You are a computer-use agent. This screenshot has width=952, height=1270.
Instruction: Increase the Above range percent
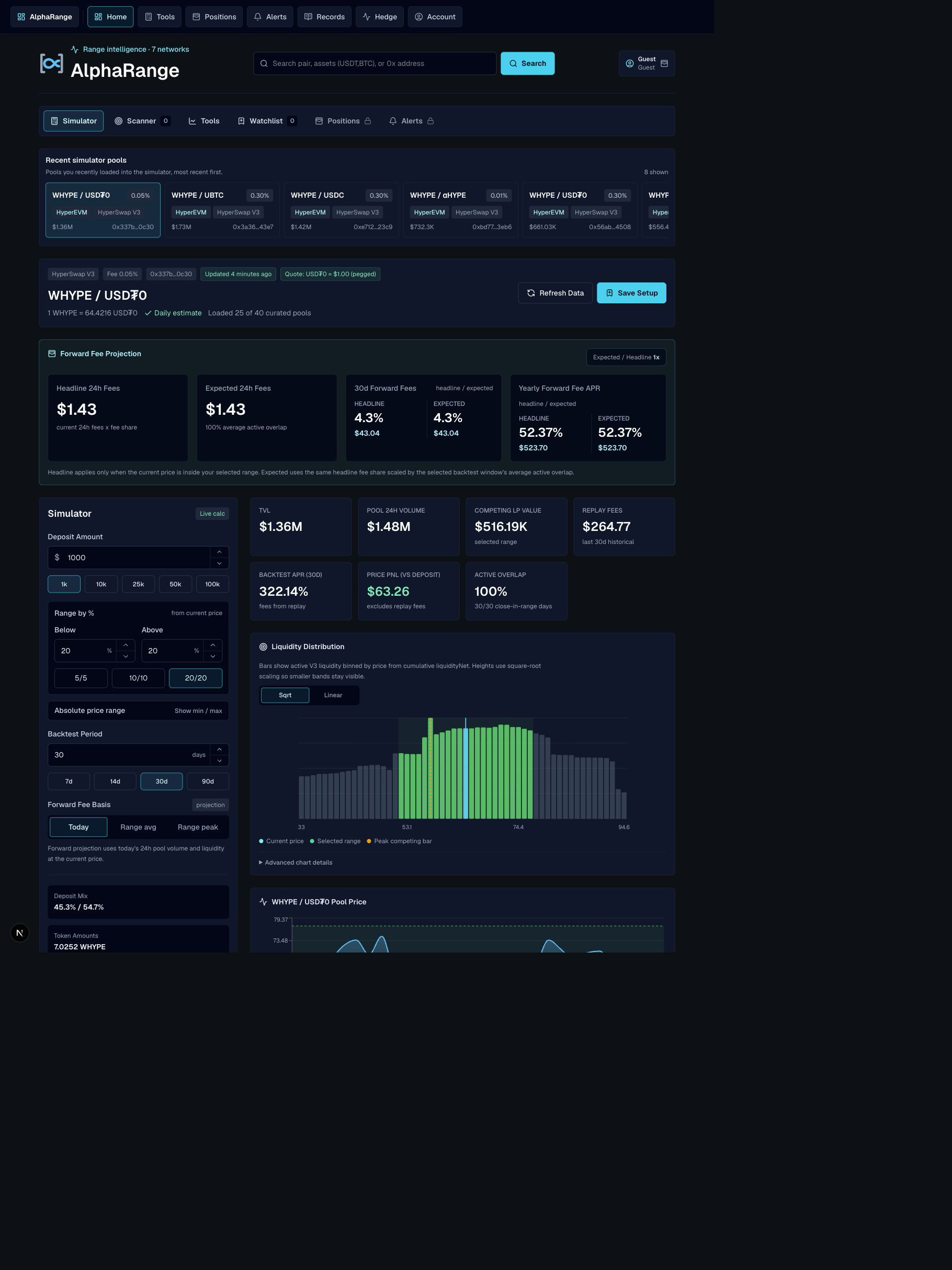coord(213,645)
